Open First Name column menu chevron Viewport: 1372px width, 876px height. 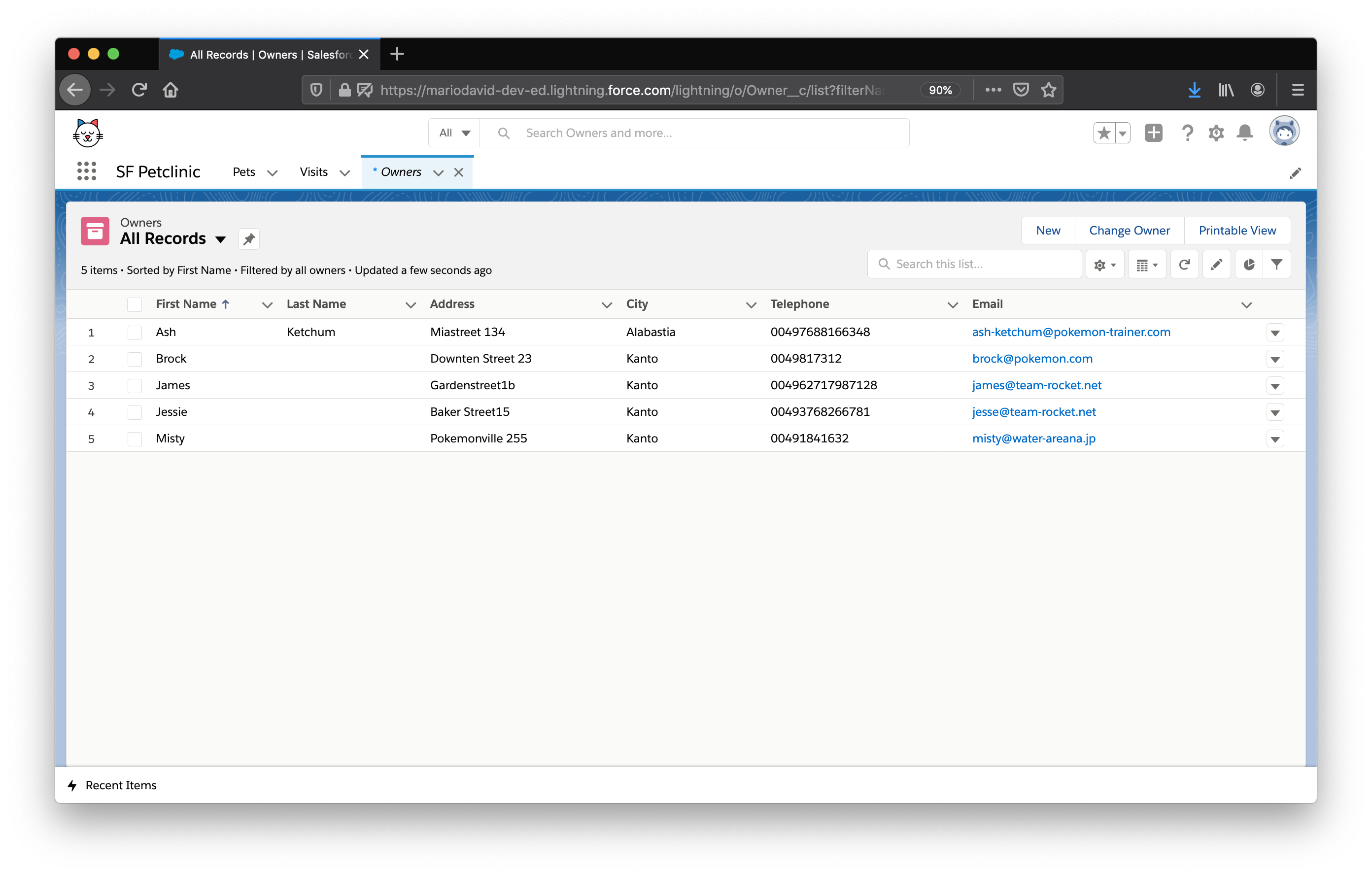coord(267,304)
